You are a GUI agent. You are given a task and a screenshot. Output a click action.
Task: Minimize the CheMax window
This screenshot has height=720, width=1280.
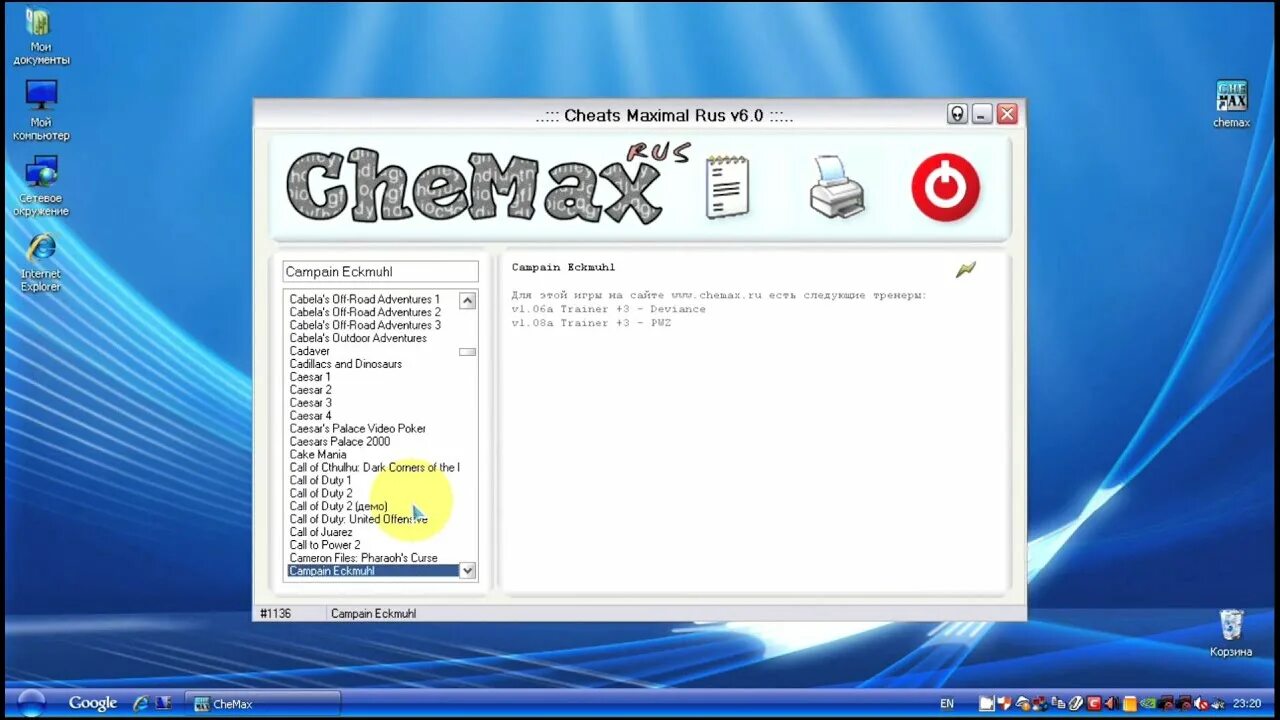(x=982, y=114)
